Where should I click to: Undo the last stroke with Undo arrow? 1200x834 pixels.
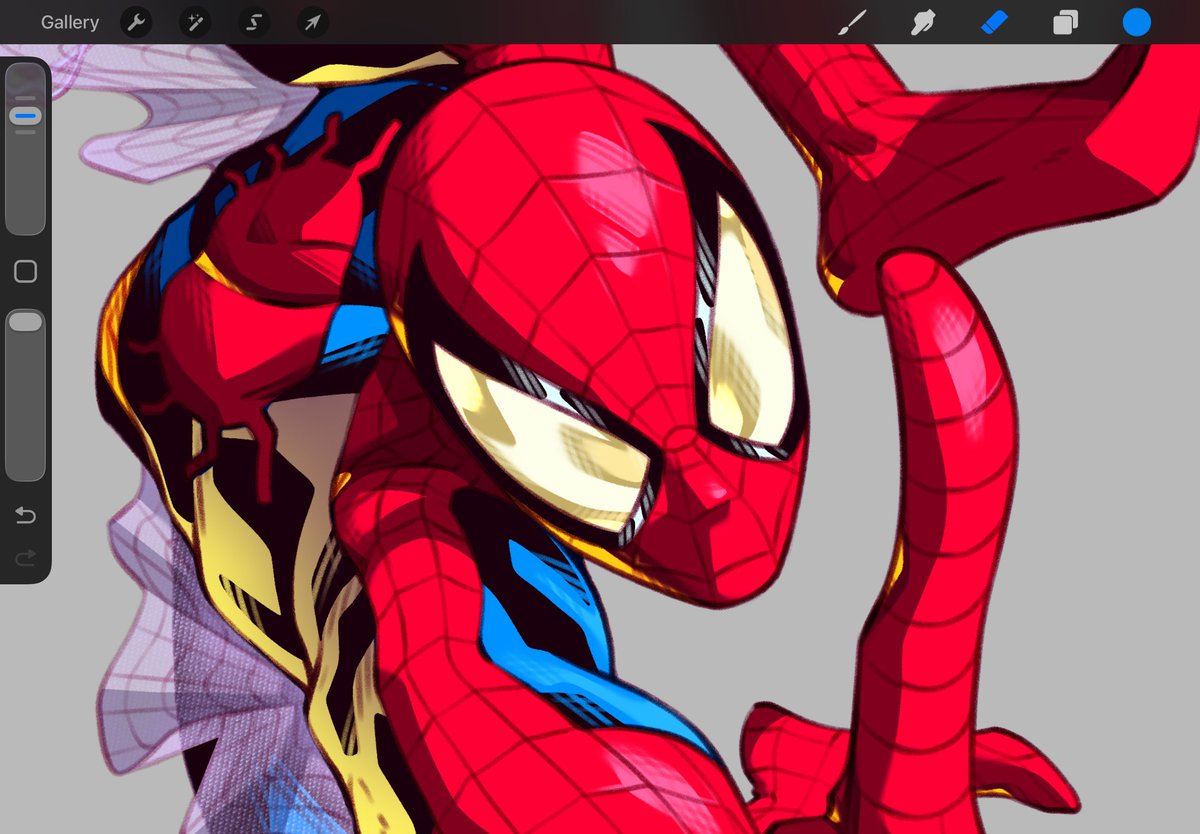coord(25,516)
